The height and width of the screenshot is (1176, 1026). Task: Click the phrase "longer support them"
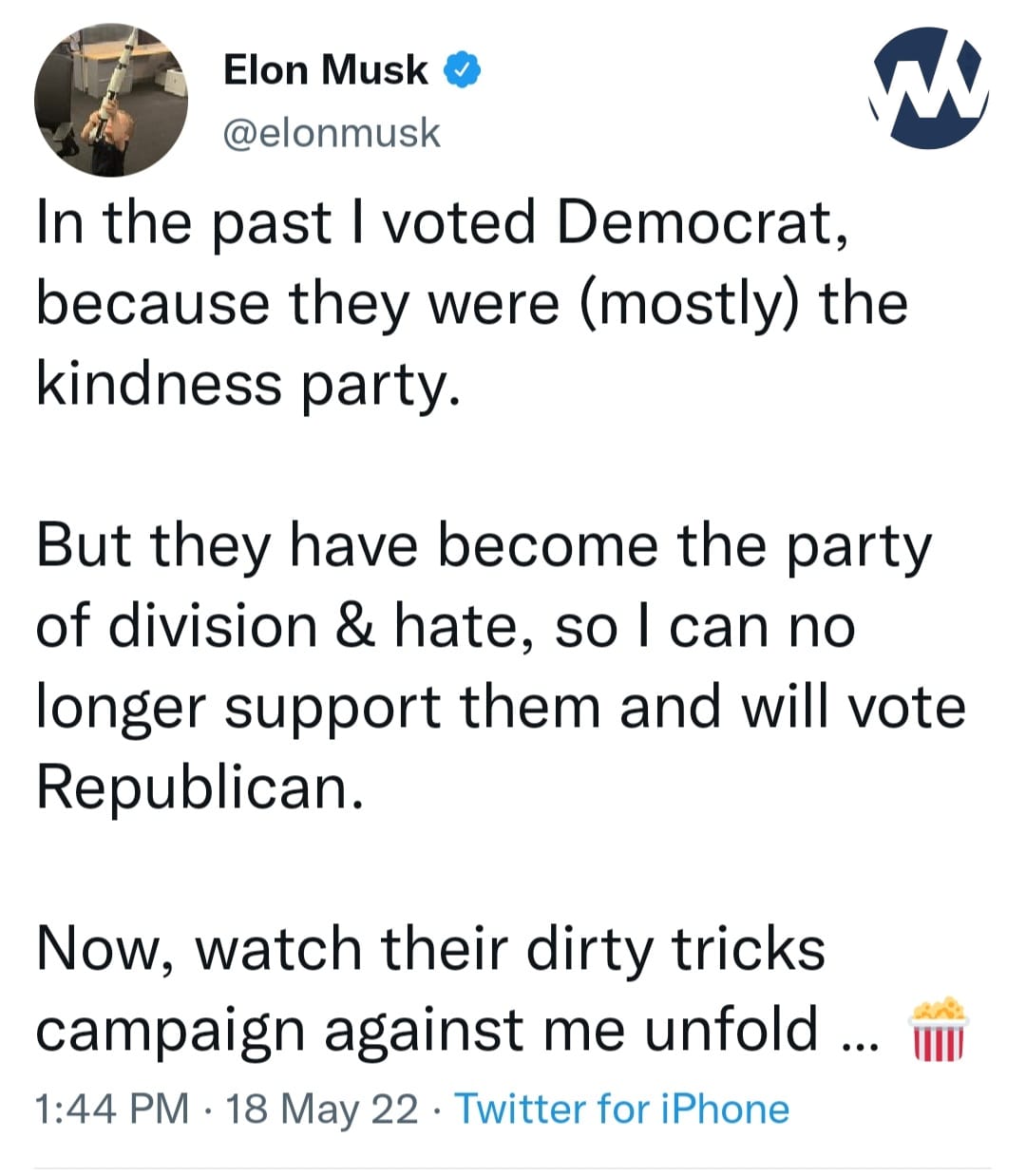click(x=319, y=708)
